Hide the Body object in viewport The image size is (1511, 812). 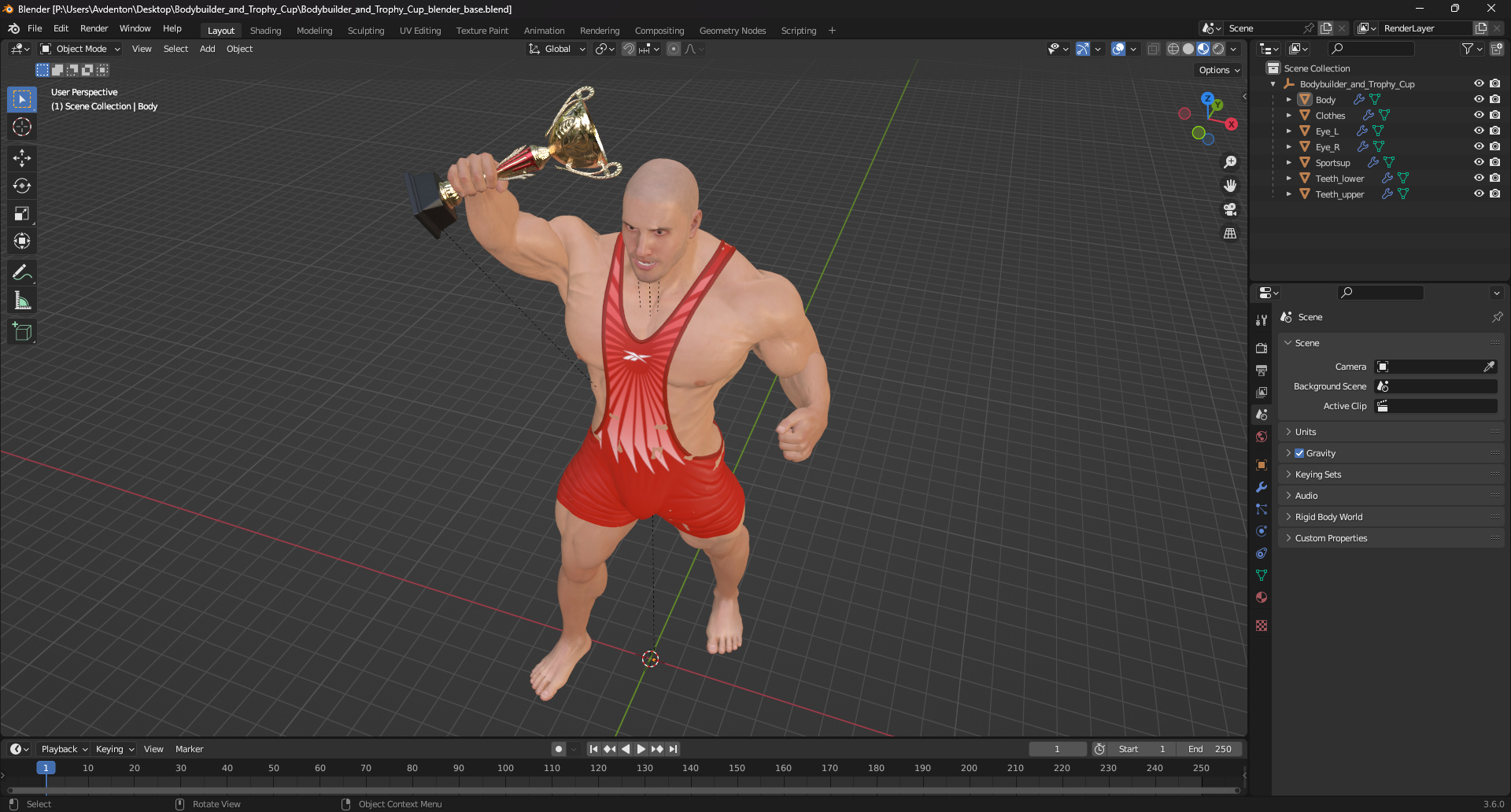coord(1479,99)
